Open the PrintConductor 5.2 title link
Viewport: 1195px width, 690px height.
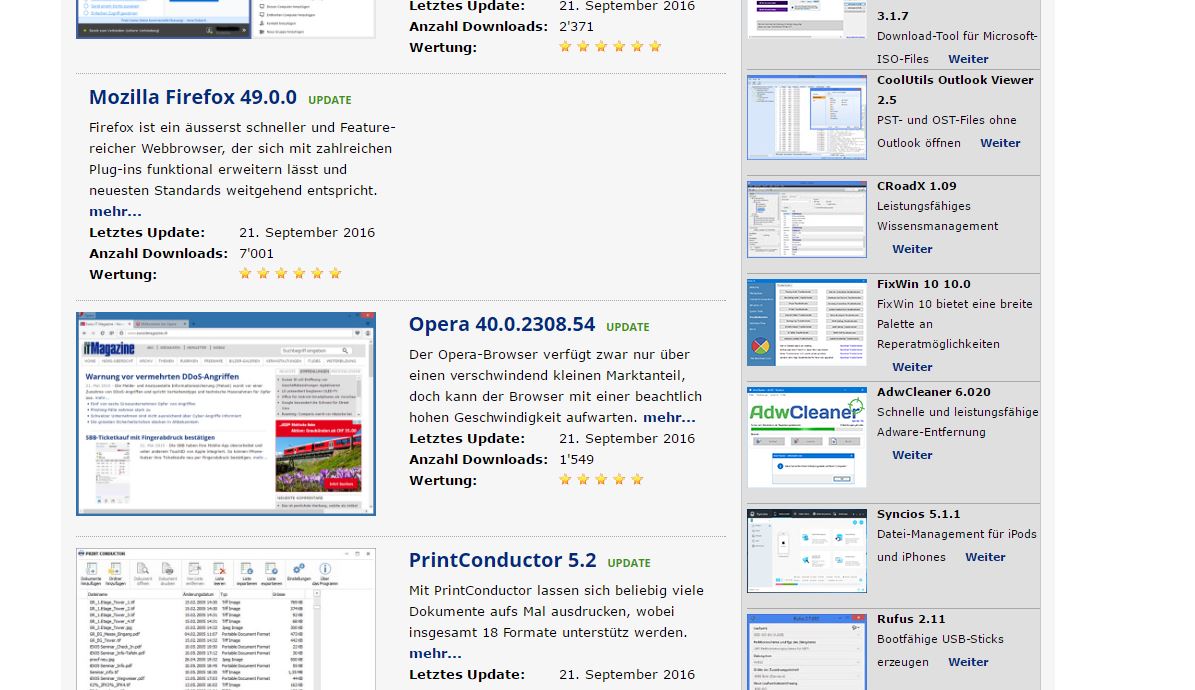[x=502, y=560]
